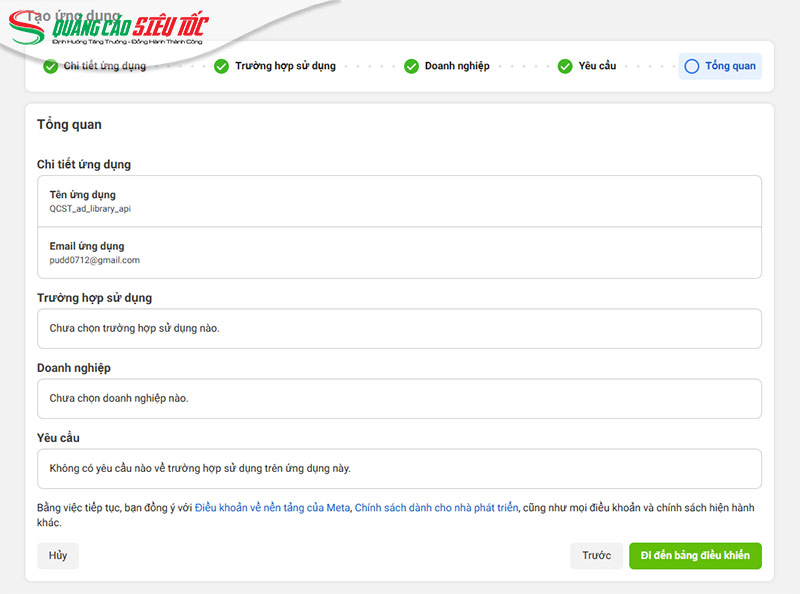The image size is (800, 594).
Task: Click the green checkmark beside Trường hợp sử dụng step
Action: [x=221, y=67]
